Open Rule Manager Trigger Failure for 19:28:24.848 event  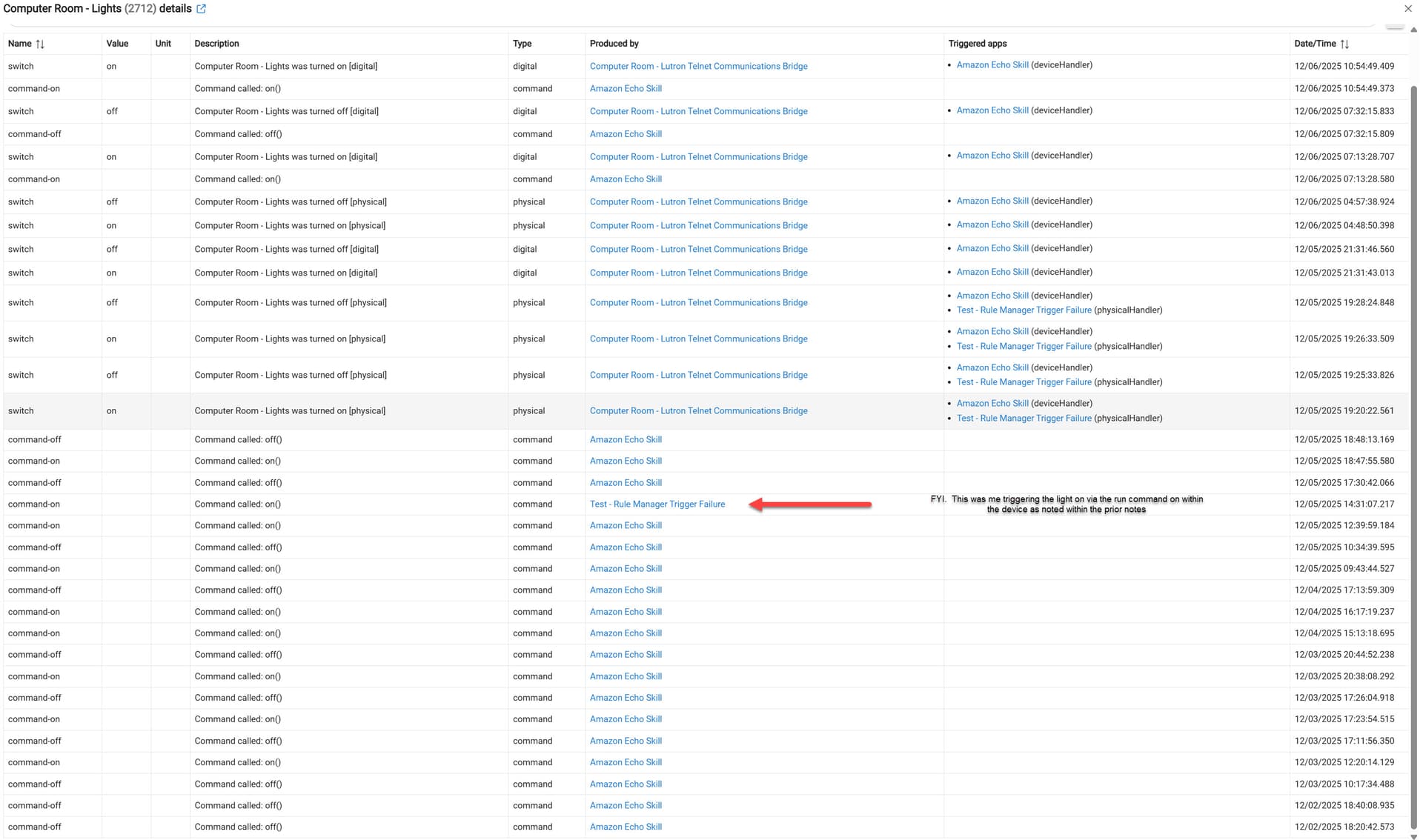click(x=1024, y=310)
